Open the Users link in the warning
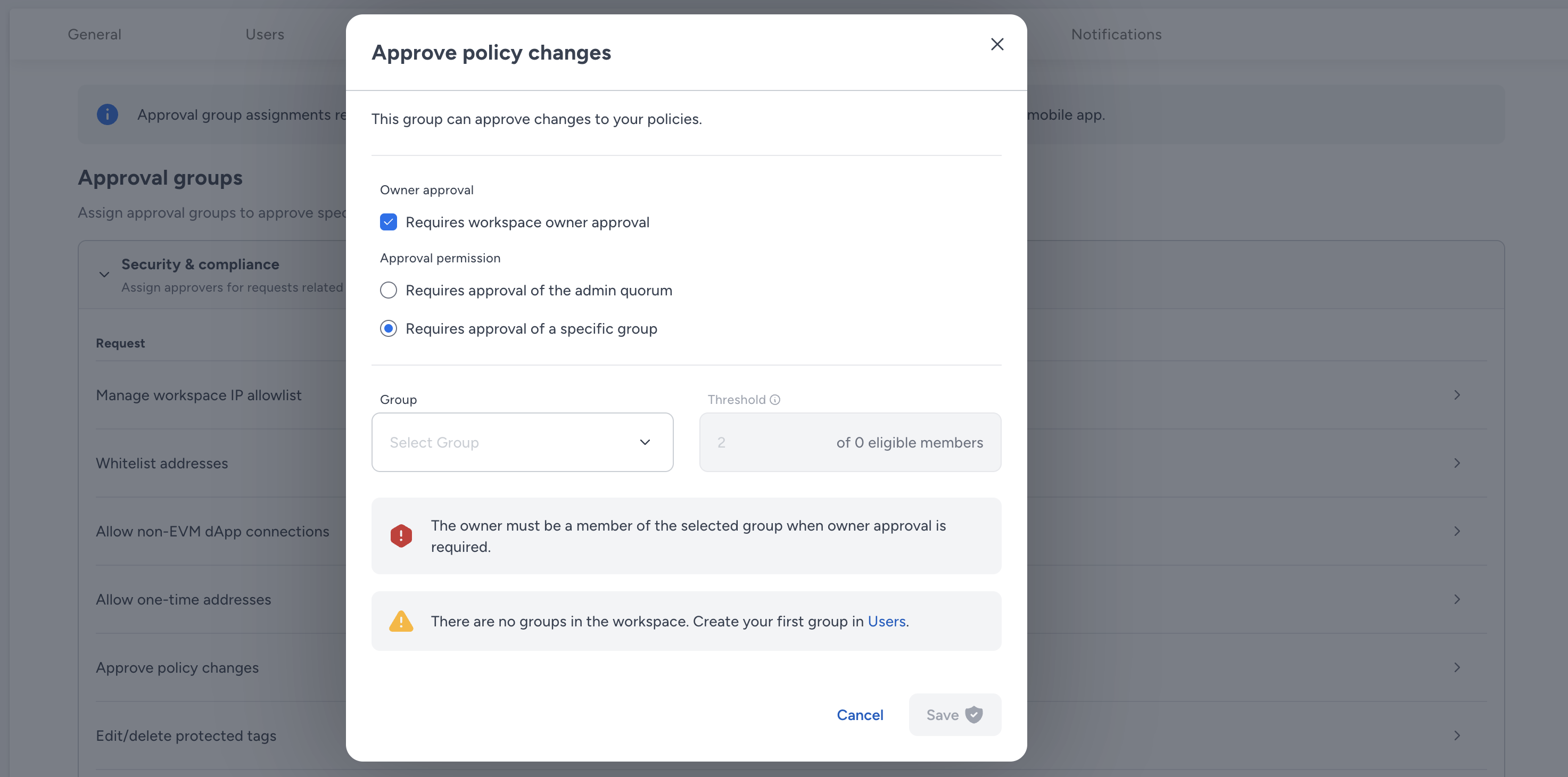 [x=886, y=621]
